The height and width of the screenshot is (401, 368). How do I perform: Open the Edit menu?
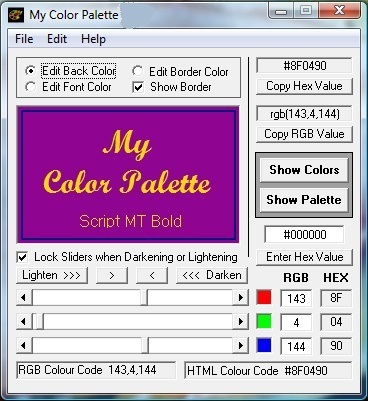(57, 39)
